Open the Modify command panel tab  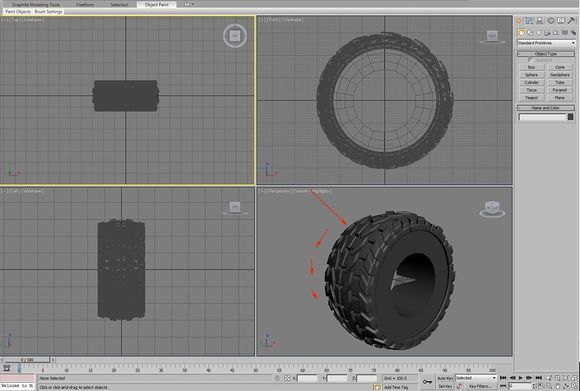pos(529,21)
